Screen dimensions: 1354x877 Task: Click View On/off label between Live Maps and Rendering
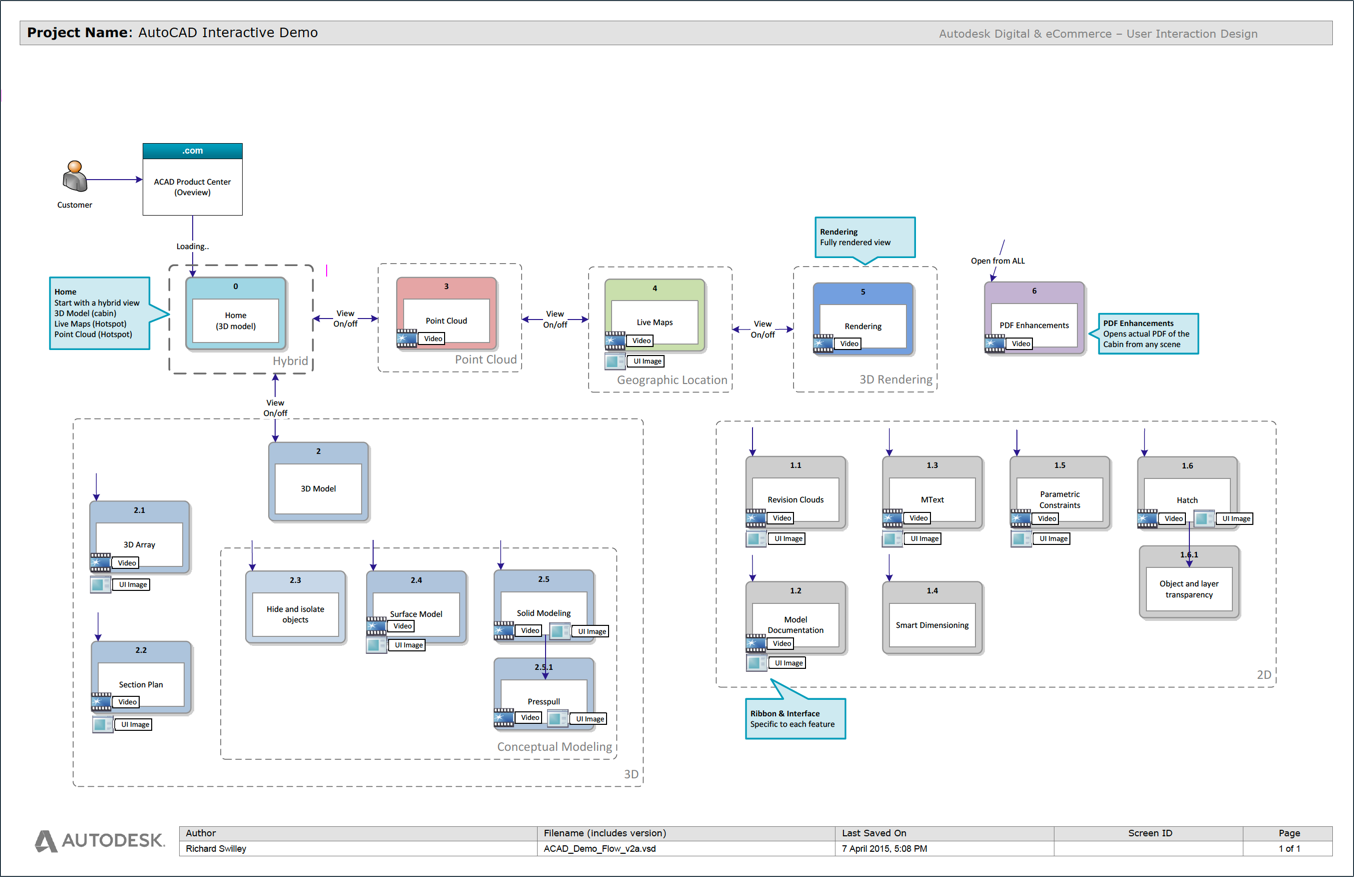(x=763, y=329)
